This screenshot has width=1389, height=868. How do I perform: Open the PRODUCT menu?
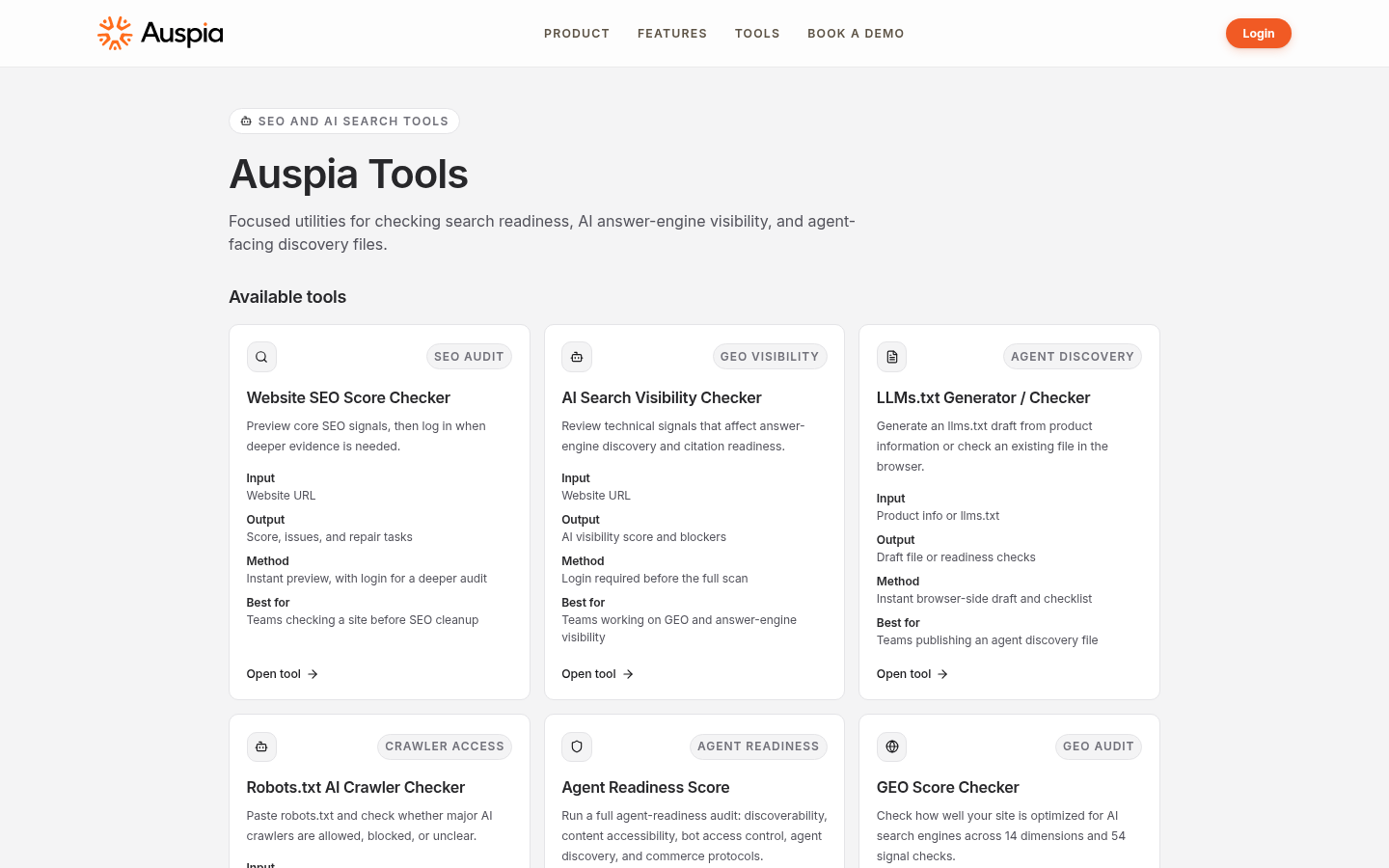click(577, 34)
